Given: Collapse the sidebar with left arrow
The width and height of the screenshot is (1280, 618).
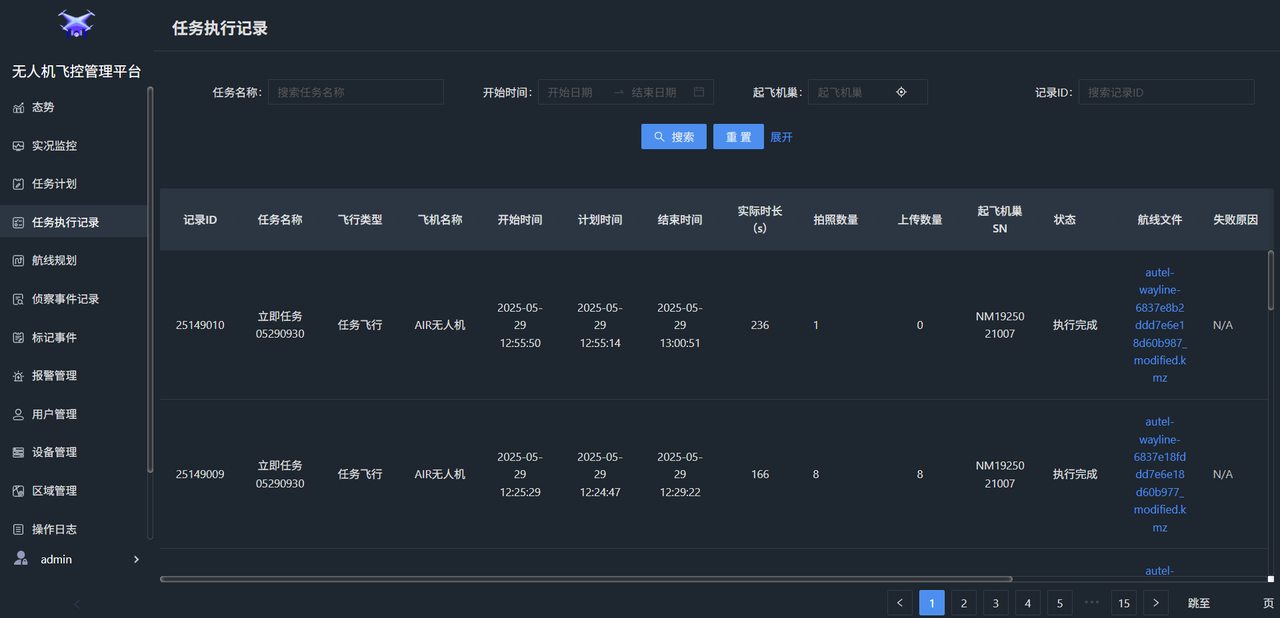Looking at the screenshot, I should 77,604.
